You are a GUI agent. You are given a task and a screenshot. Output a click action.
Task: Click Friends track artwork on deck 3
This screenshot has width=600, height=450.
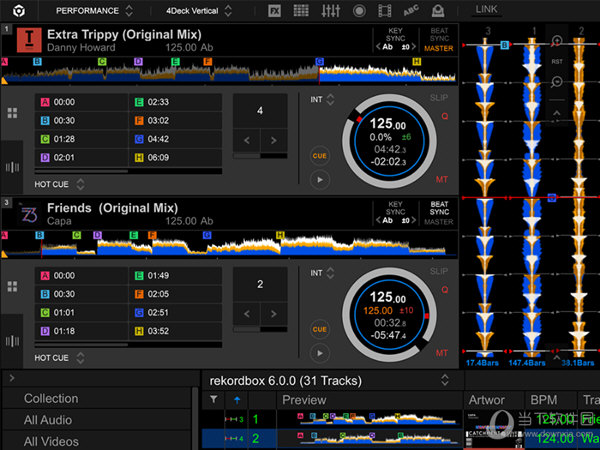pyautogui.click(x=29, y=214)
